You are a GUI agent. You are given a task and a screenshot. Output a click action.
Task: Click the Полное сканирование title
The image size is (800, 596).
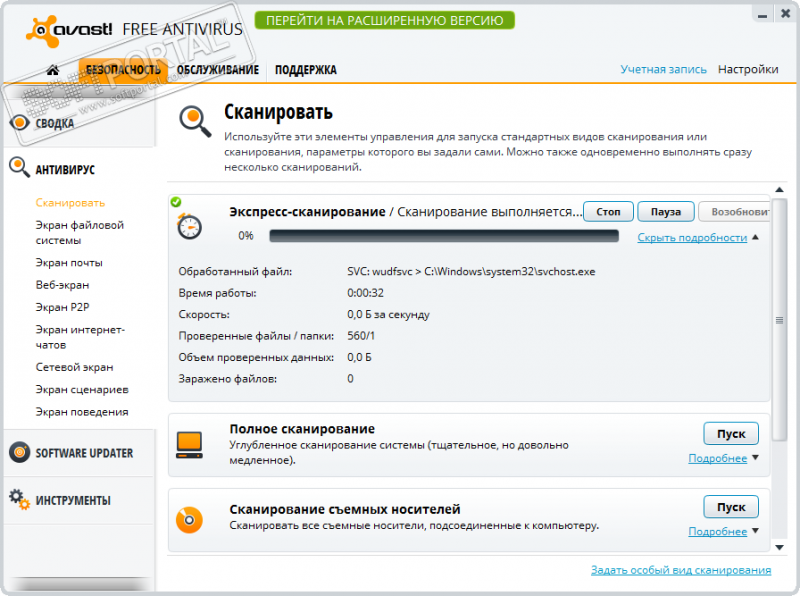[x=302, y=429]
